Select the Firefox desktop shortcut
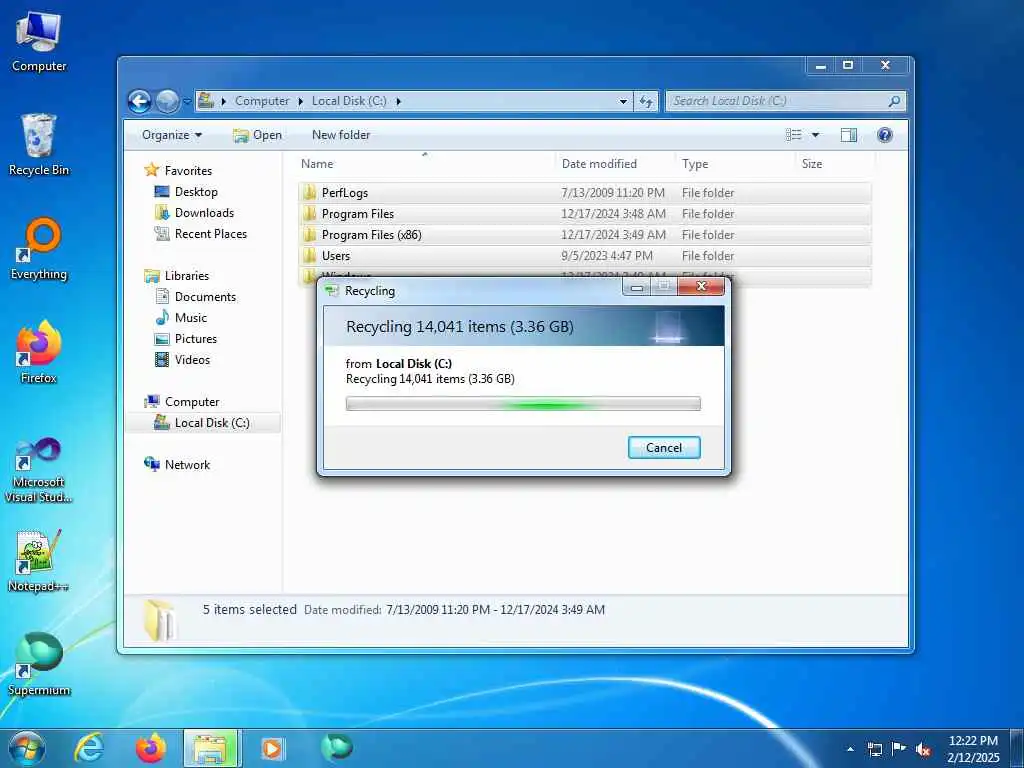This screenshot has height=768, width=1024. (39, 352)
